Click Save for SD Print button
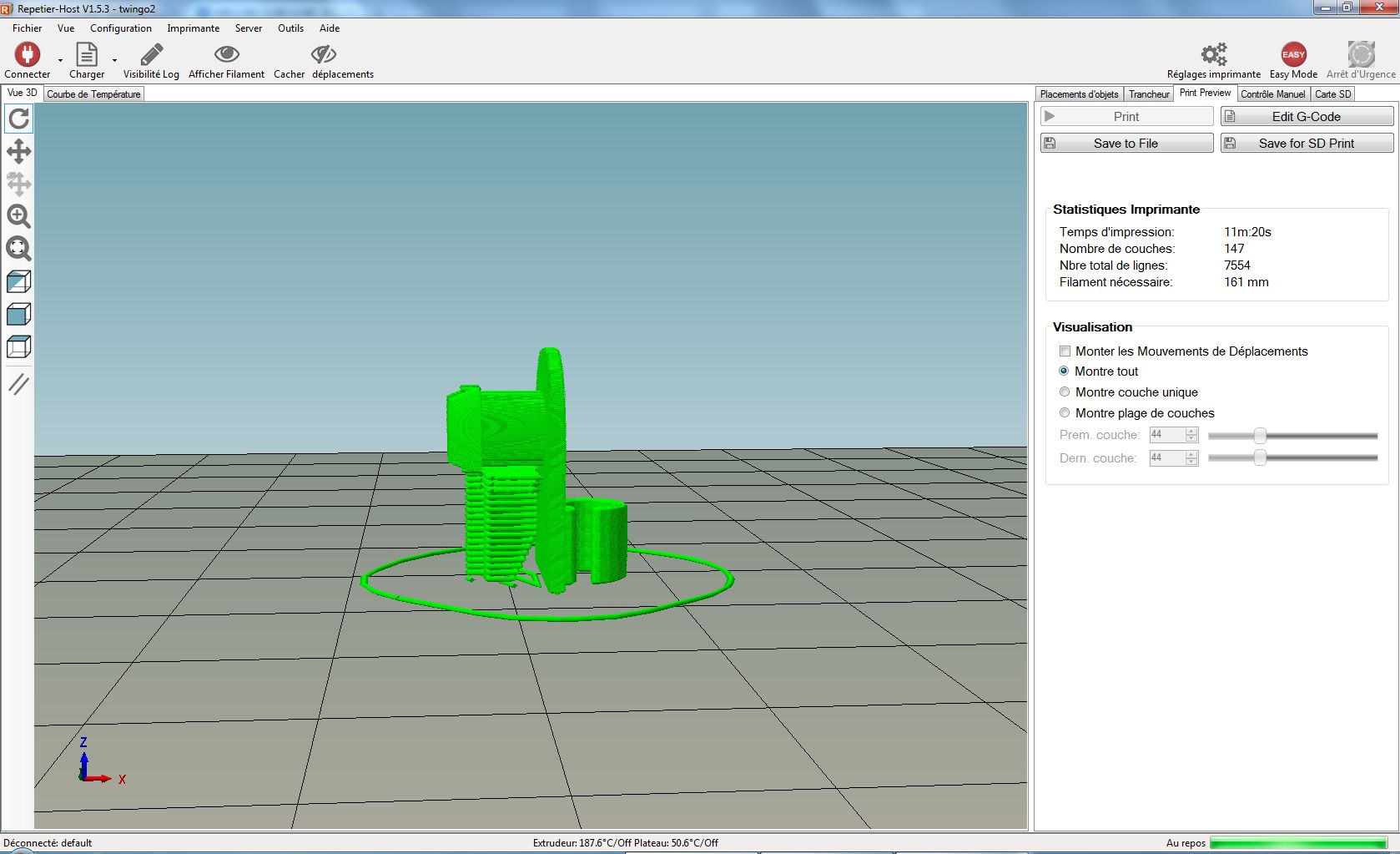Screen dimensions: 1400x854 click(x=1307, y=144)
